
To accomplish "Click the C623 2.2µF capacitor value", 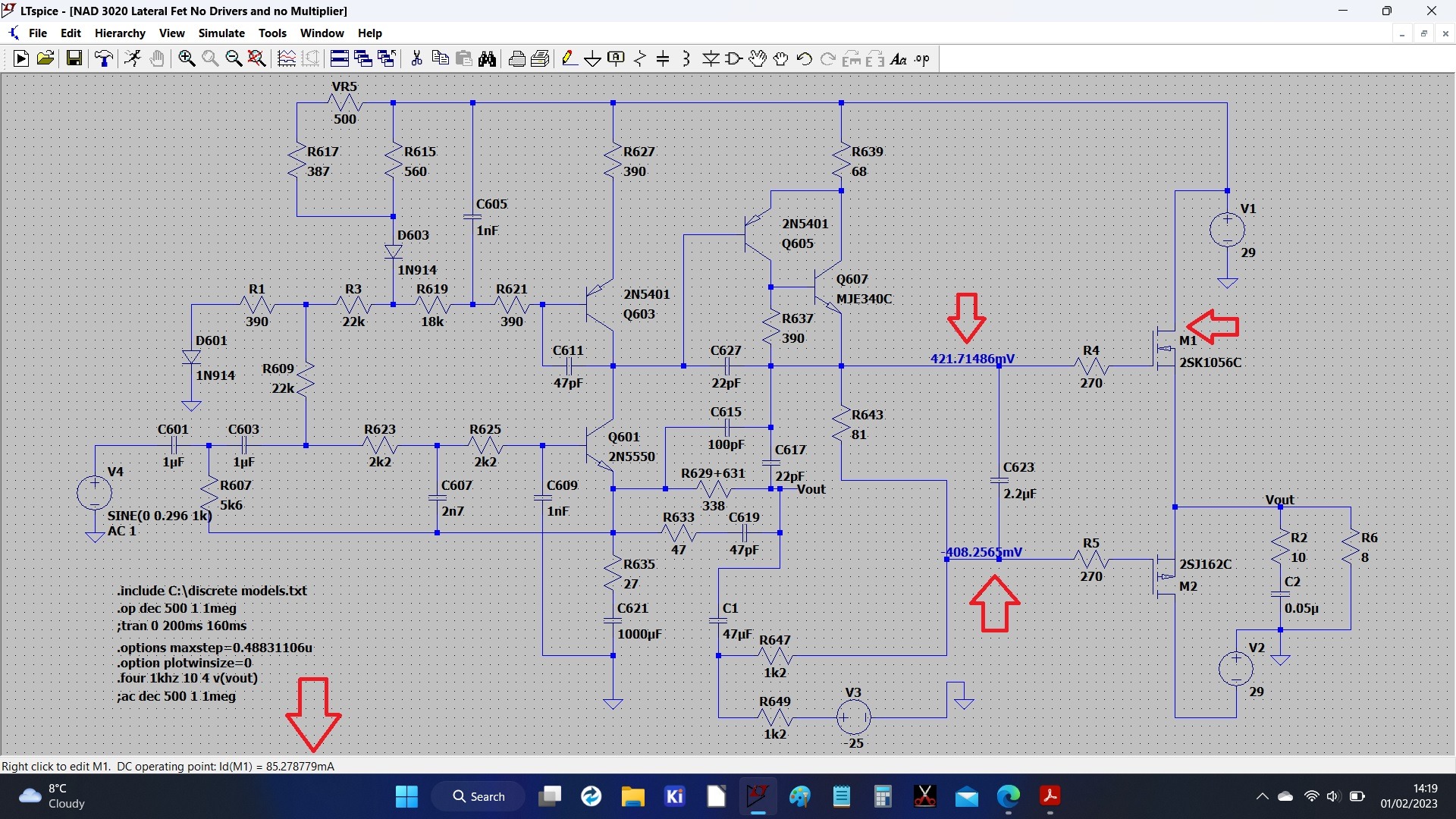I will tap(1019, 494).
